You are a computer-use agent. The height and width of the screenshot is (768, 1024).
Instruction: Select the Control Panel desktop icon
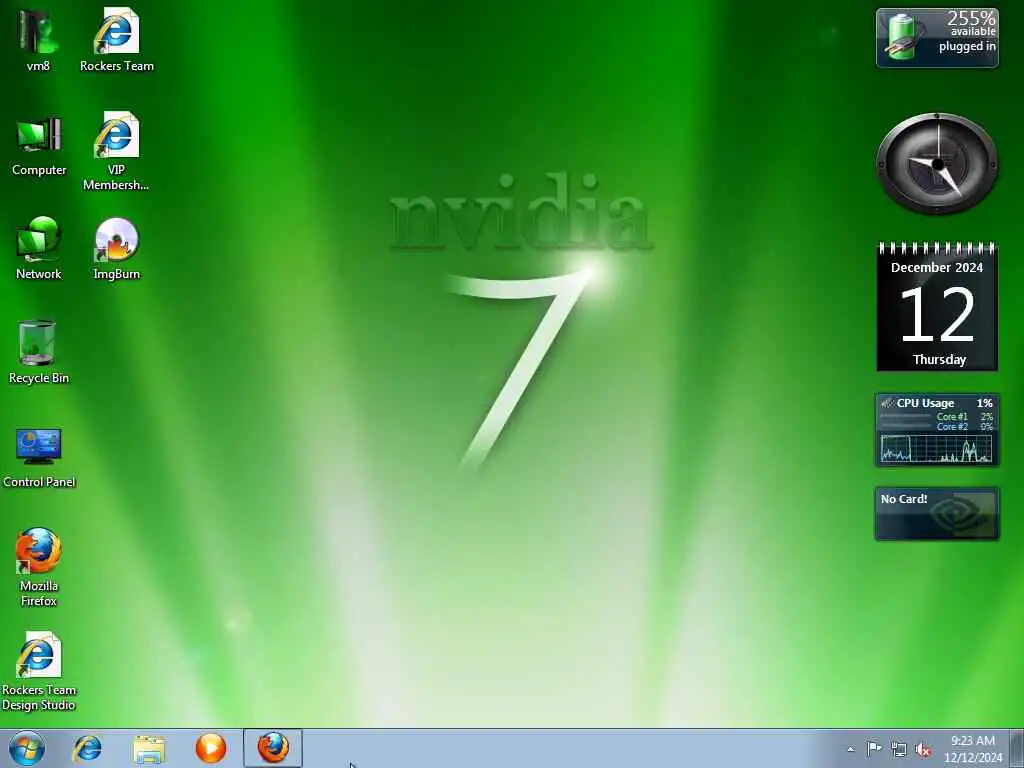pyautogui.click(x=39, y=456)
